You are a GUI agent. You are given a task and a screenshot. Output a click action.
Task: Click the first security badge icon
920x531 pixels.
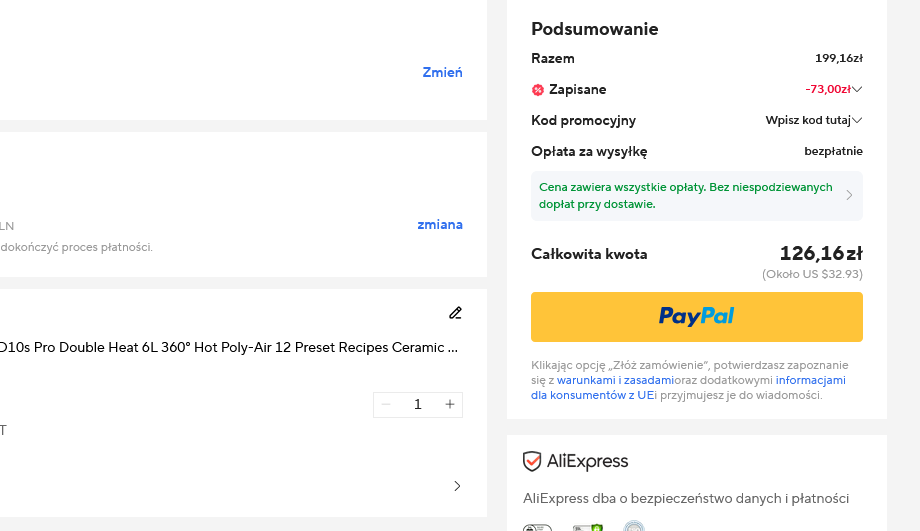pos(537,527)
